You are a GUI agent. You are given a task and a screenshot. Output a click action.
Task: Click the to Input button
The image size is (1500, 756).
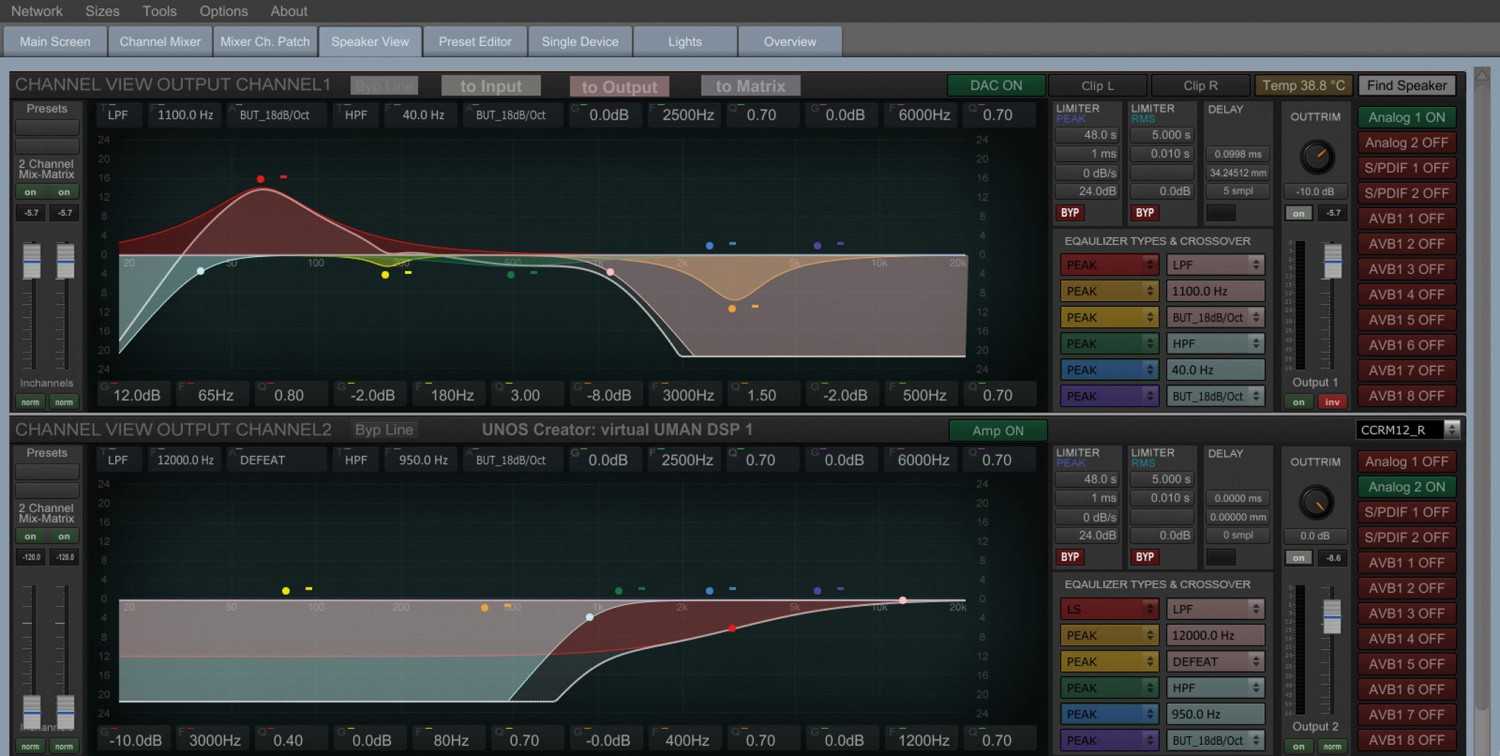click(x=491, y=86)
